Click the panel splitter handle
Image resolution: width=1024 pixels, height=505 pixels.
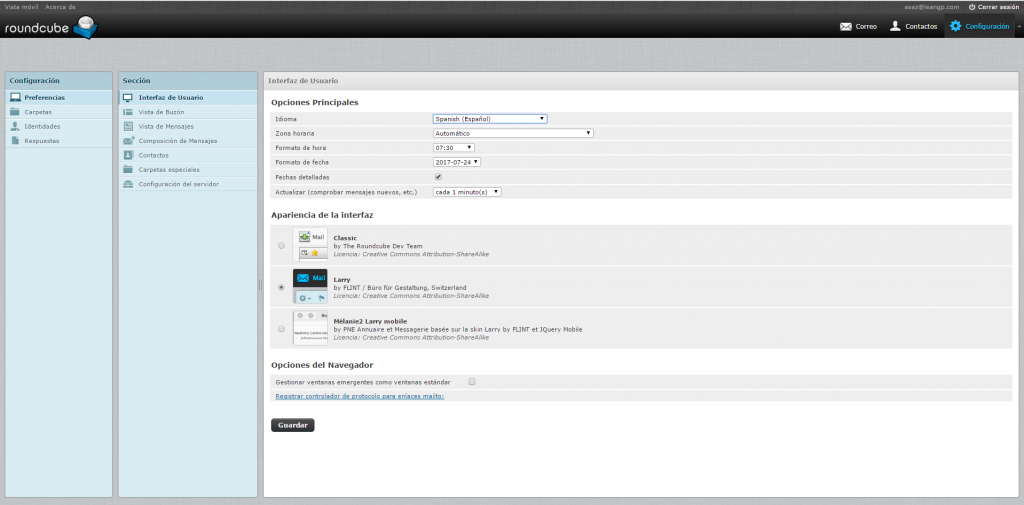260,284
